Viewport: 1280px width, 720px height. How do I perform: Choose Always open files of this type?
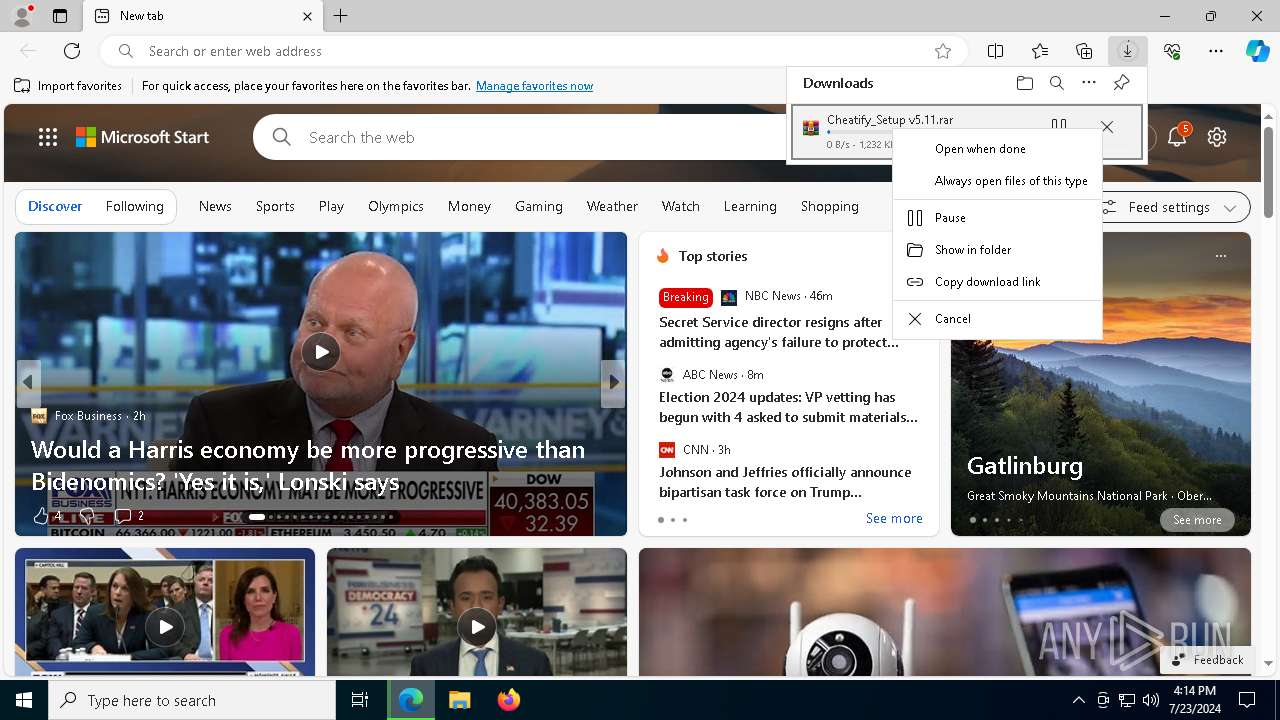click(x=997, y=181)
